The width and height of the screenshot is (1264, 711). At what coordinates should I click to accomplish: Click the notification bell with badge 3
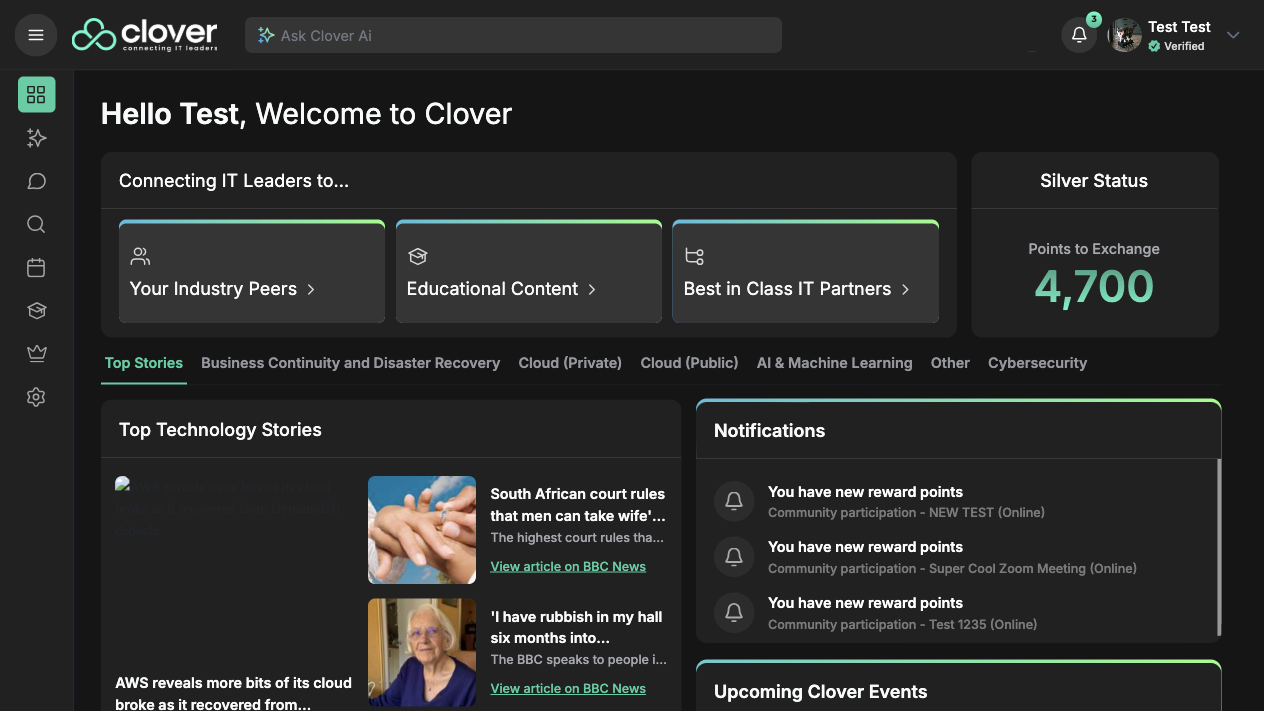coord(1079,35)
